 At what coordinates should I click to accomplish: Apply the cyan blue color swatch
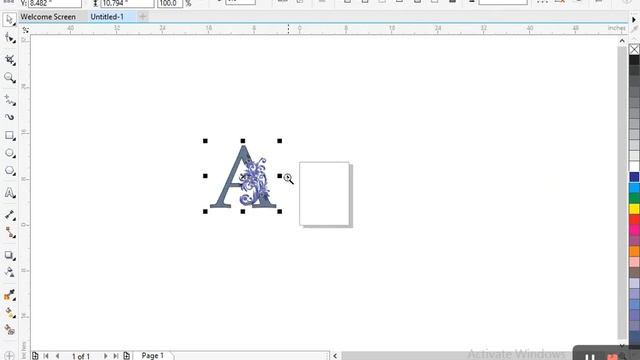(634, 188)
